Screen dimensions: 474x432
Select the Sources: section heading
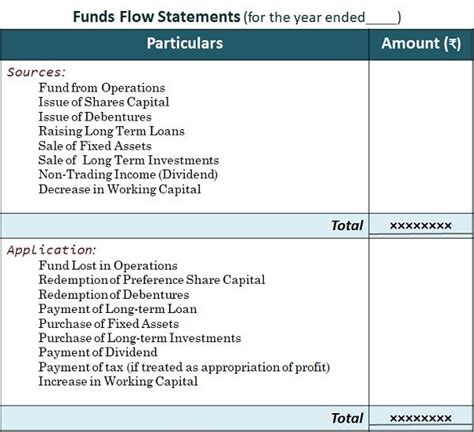pyautogui.click(x=36, y=72)
